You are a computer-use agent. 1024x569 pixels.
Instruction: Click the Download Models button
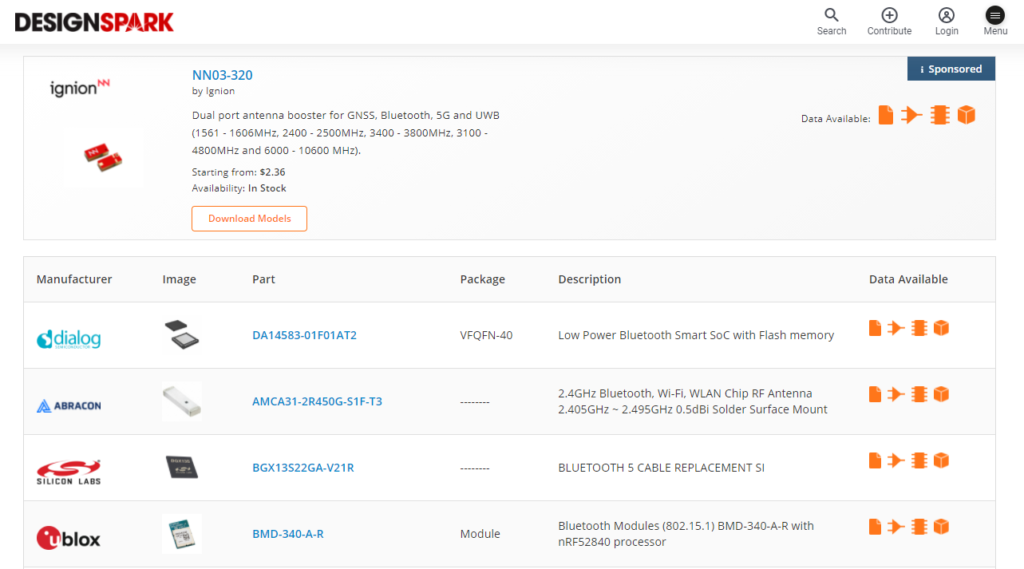click(249, 218)
